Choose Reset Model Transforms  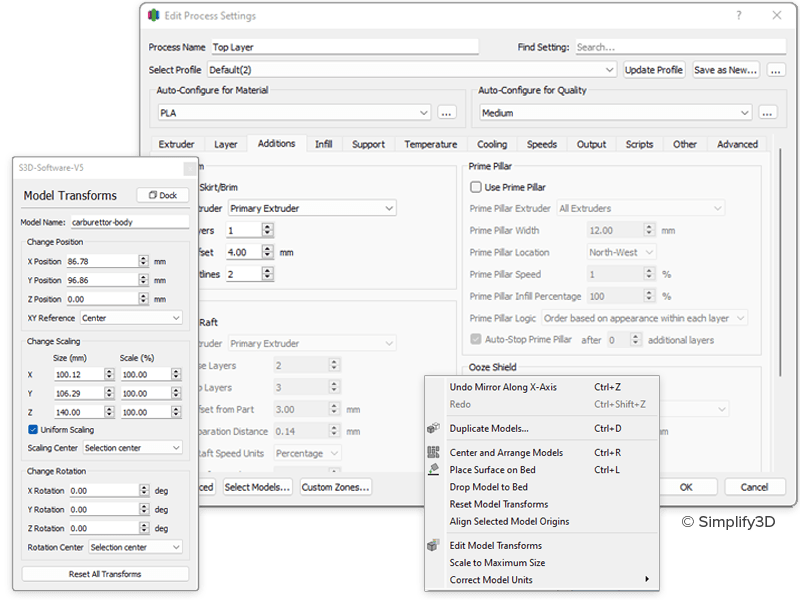point(542,504)
